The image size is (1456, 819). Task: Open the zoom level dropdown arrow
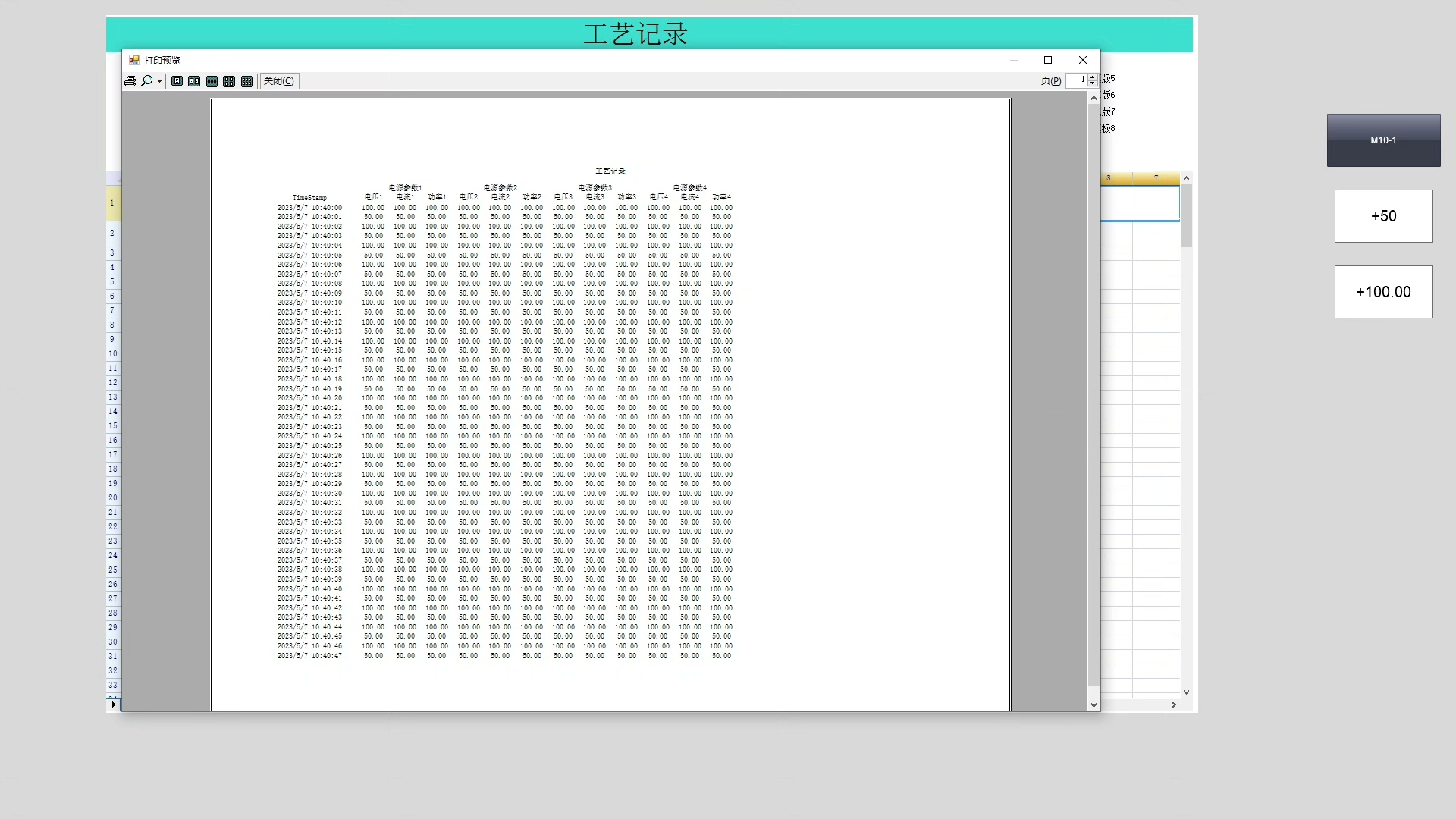[x=159, y=81]
